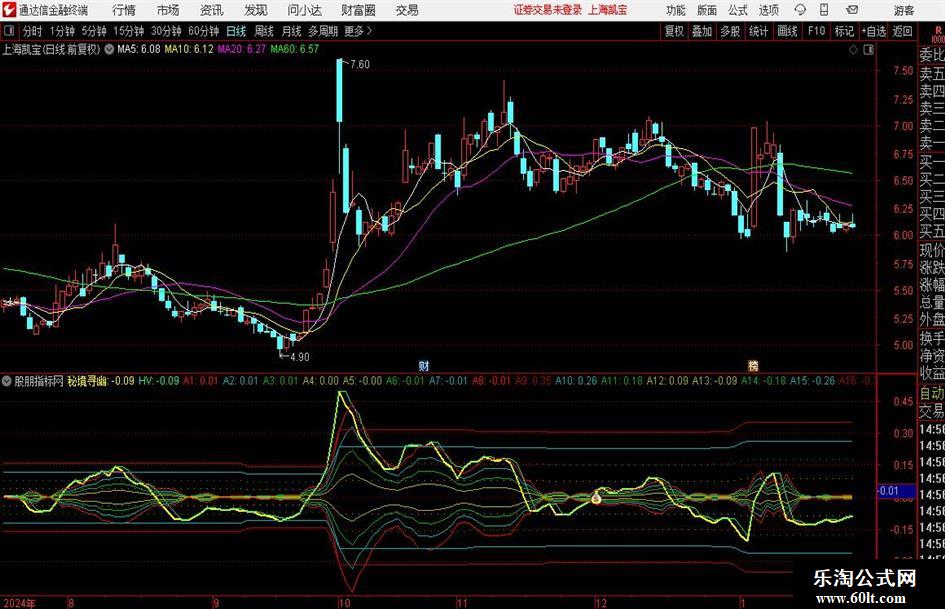Open the 公式 menu

pyautogui.click(x=738, y=10)
